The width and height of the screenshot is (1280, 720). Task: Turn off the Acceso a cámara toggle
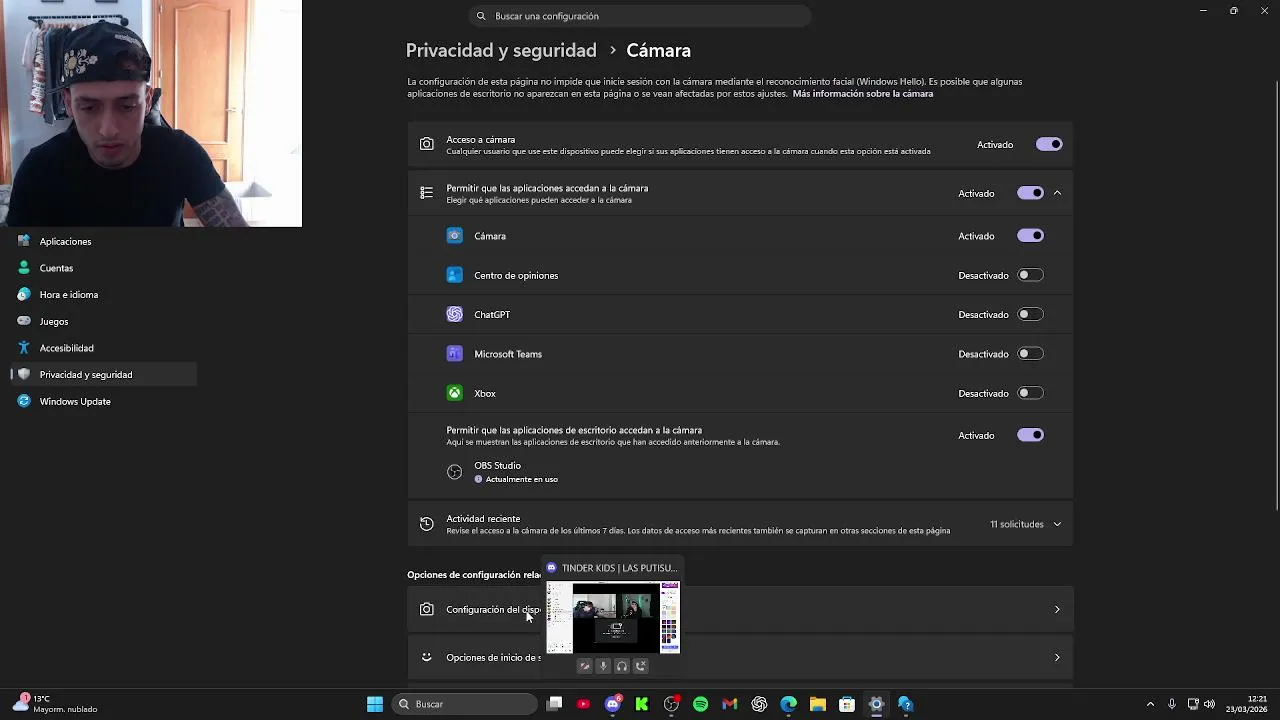pyautogui.click(x=1049, y=144)
